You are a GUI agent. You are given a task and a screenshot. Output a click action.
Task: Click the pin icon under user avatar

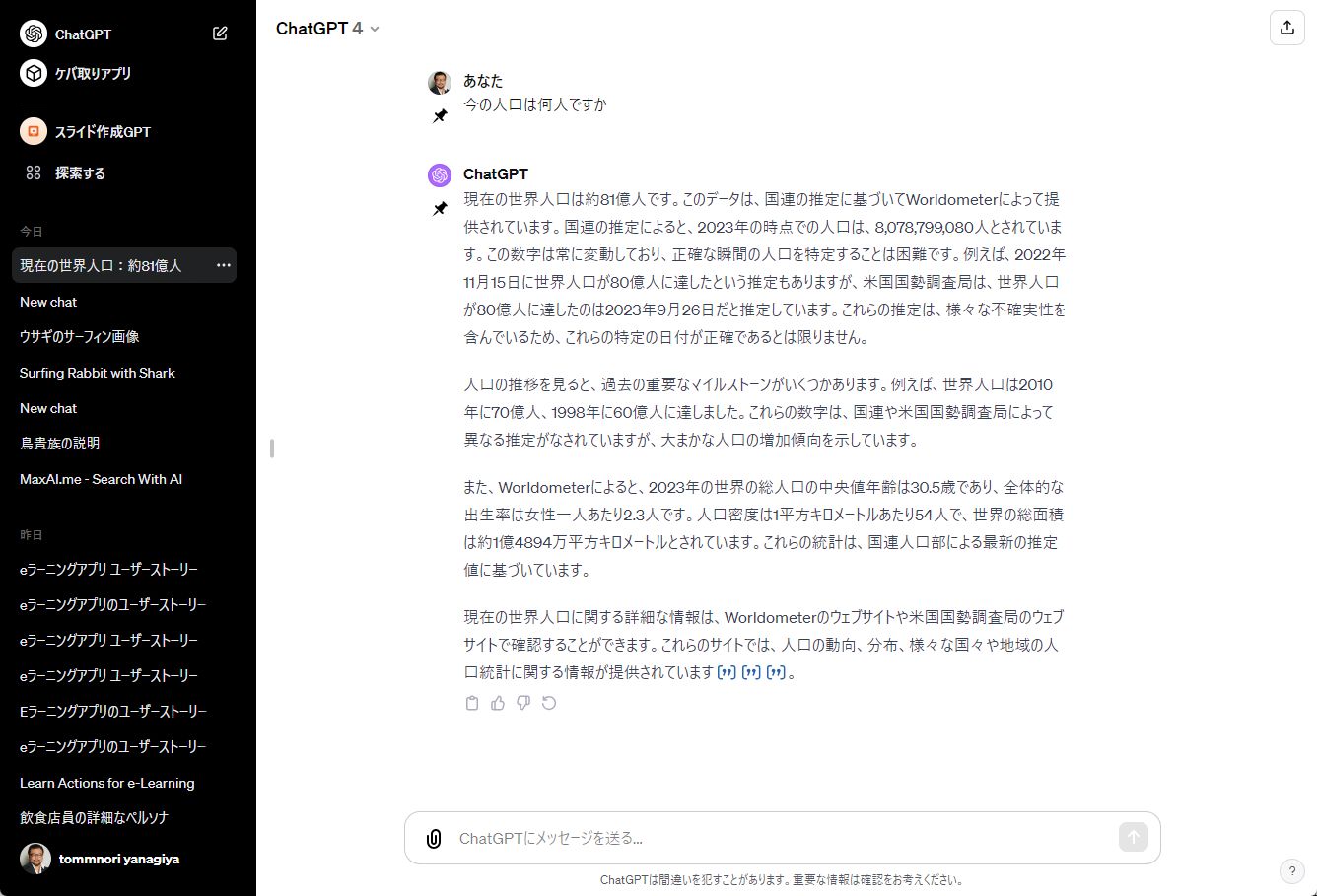pyautogui.click(x=440, y=116)
